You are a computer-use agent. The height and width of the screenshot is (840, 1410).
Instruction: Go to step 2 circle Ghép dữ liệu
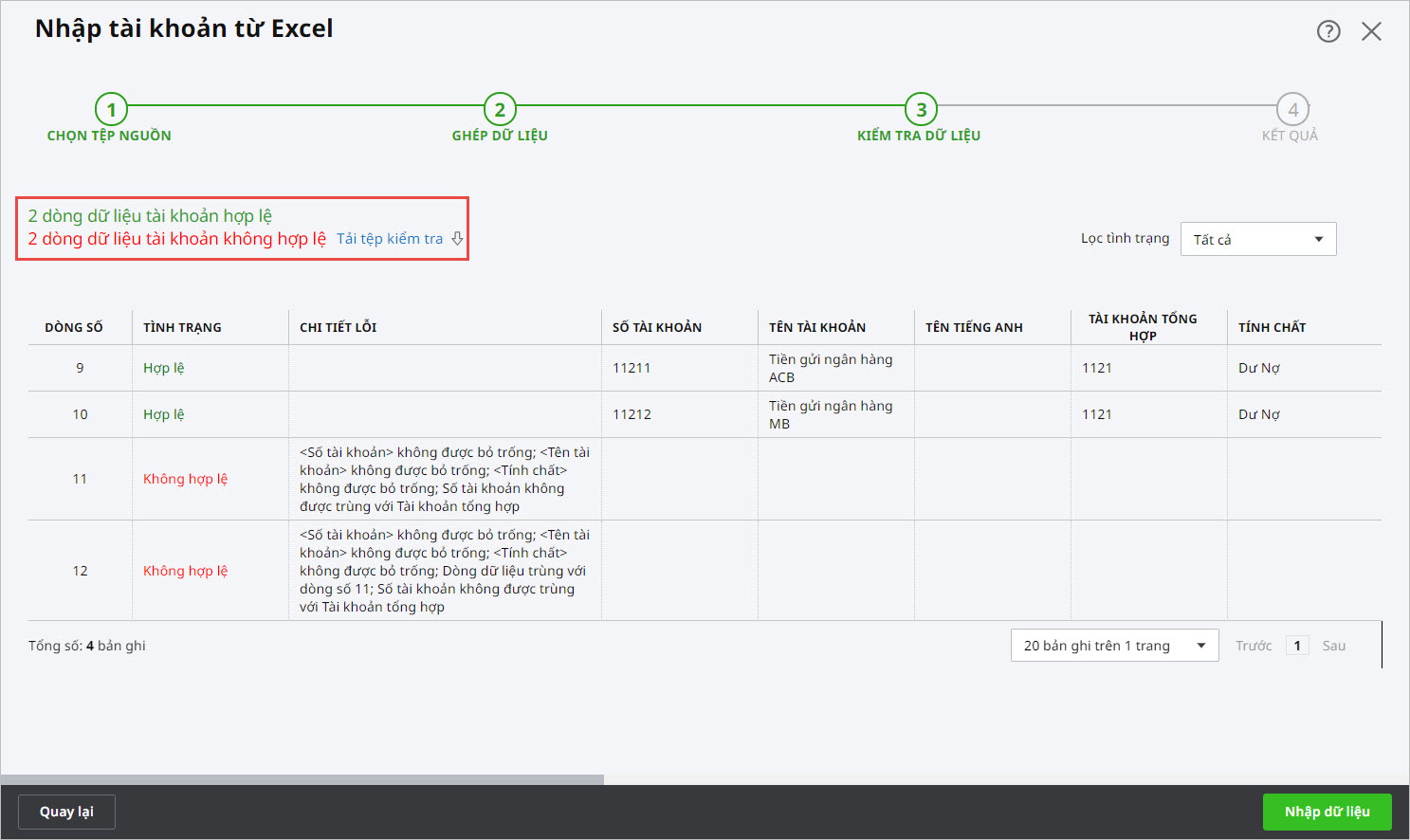click(x=500, y=109)
